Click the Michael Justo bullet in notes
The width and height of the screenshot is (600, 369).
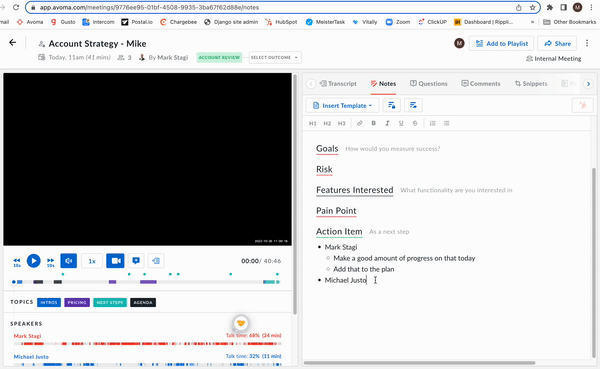(x=346, y=280)
